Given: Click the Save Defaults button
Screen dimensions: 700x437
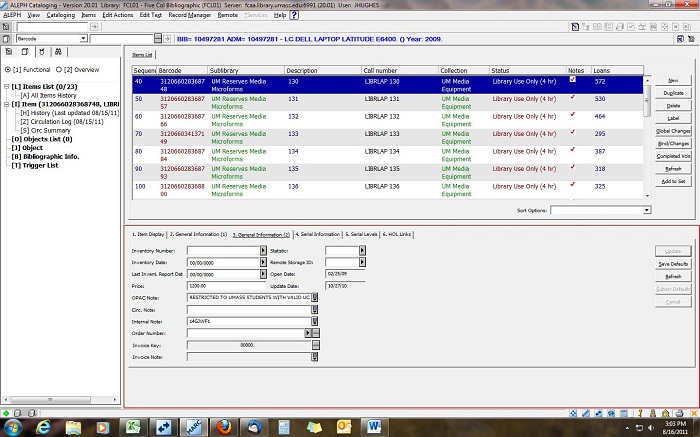Looking at the screenshot, I should (x=673, y=263).
